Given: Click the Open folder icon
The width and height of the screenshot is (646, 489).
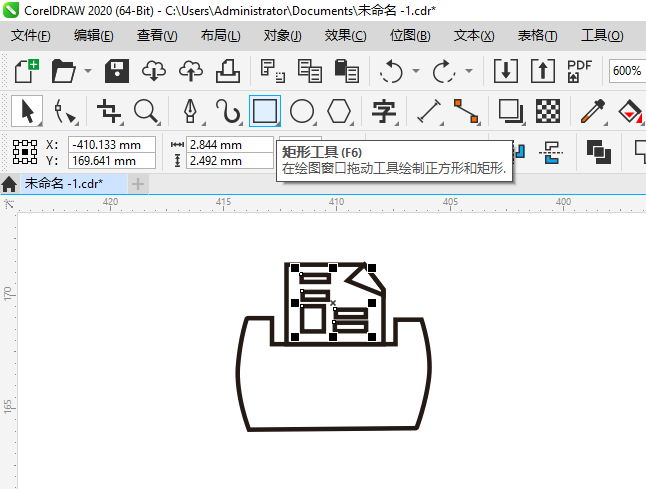Looking at the screenshot, I should [63, 71].
